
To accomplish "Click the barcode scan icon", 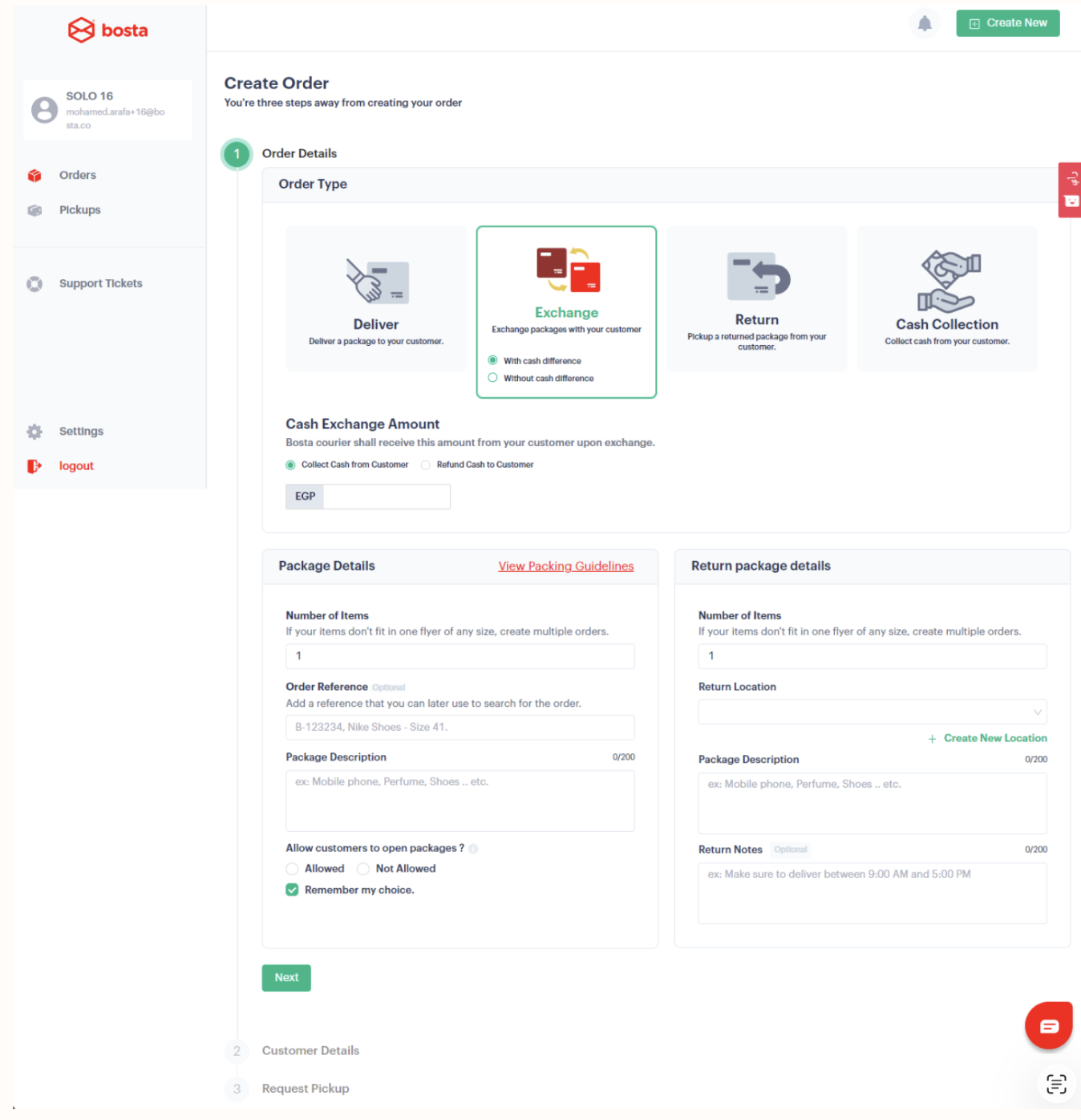I will [1056, 1084].
